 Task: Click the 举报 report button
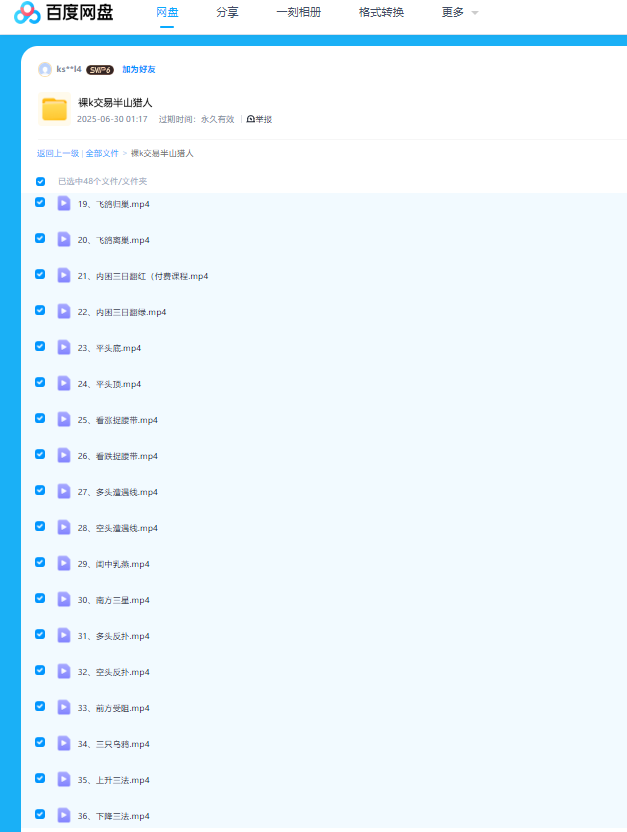click(259, 119)
